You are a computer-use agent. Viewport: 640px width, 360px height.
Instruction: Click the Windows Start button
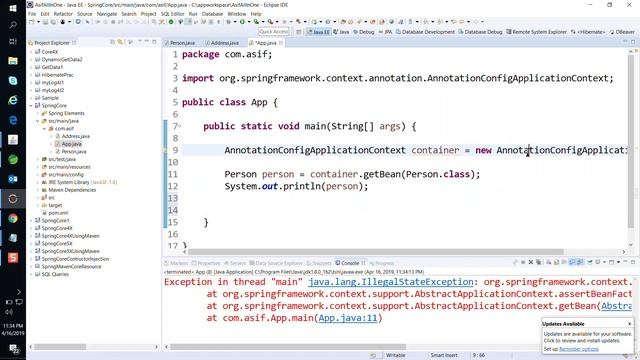point(13,8)
